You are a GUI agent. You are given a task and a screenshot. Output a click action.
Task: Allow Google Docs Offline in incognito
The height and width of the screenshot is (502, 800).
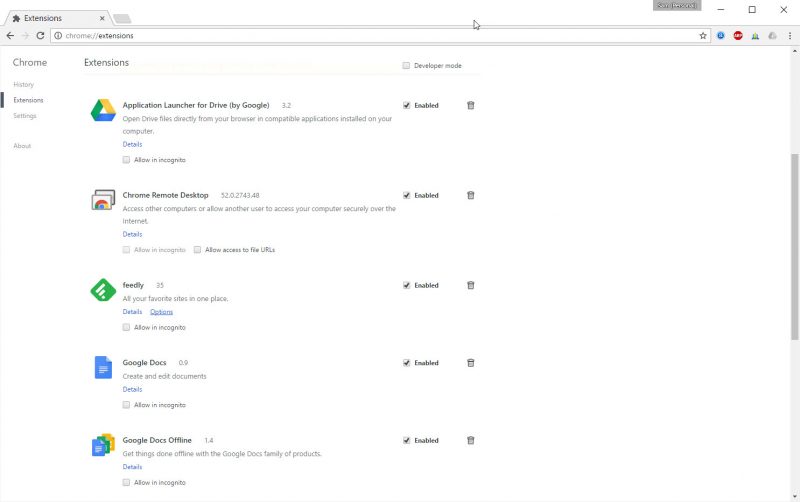pos(126,482)
